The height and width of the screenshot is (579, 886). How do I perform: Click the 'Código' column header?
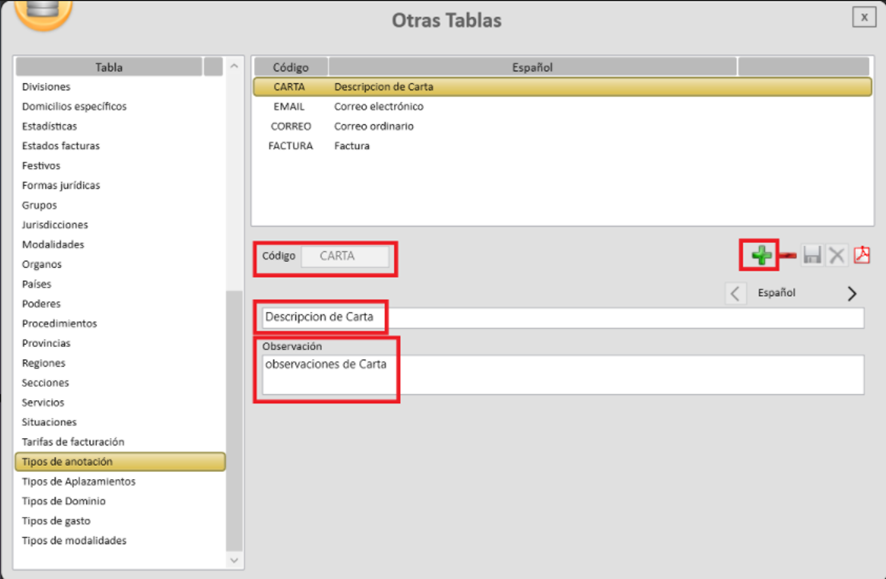(x=290, y=67)
